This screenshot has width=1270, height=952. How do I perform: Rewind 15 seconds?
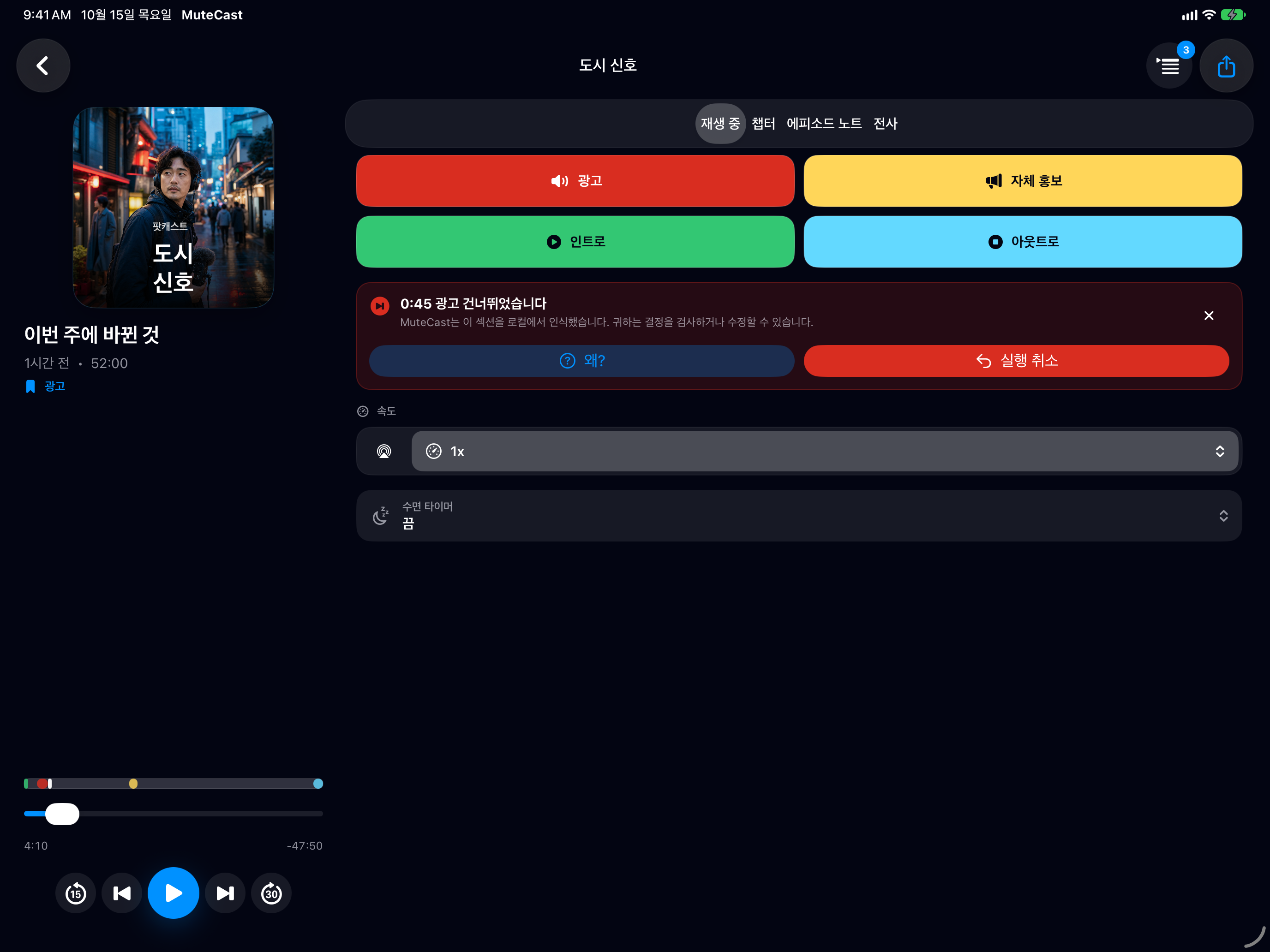[76, 893]
